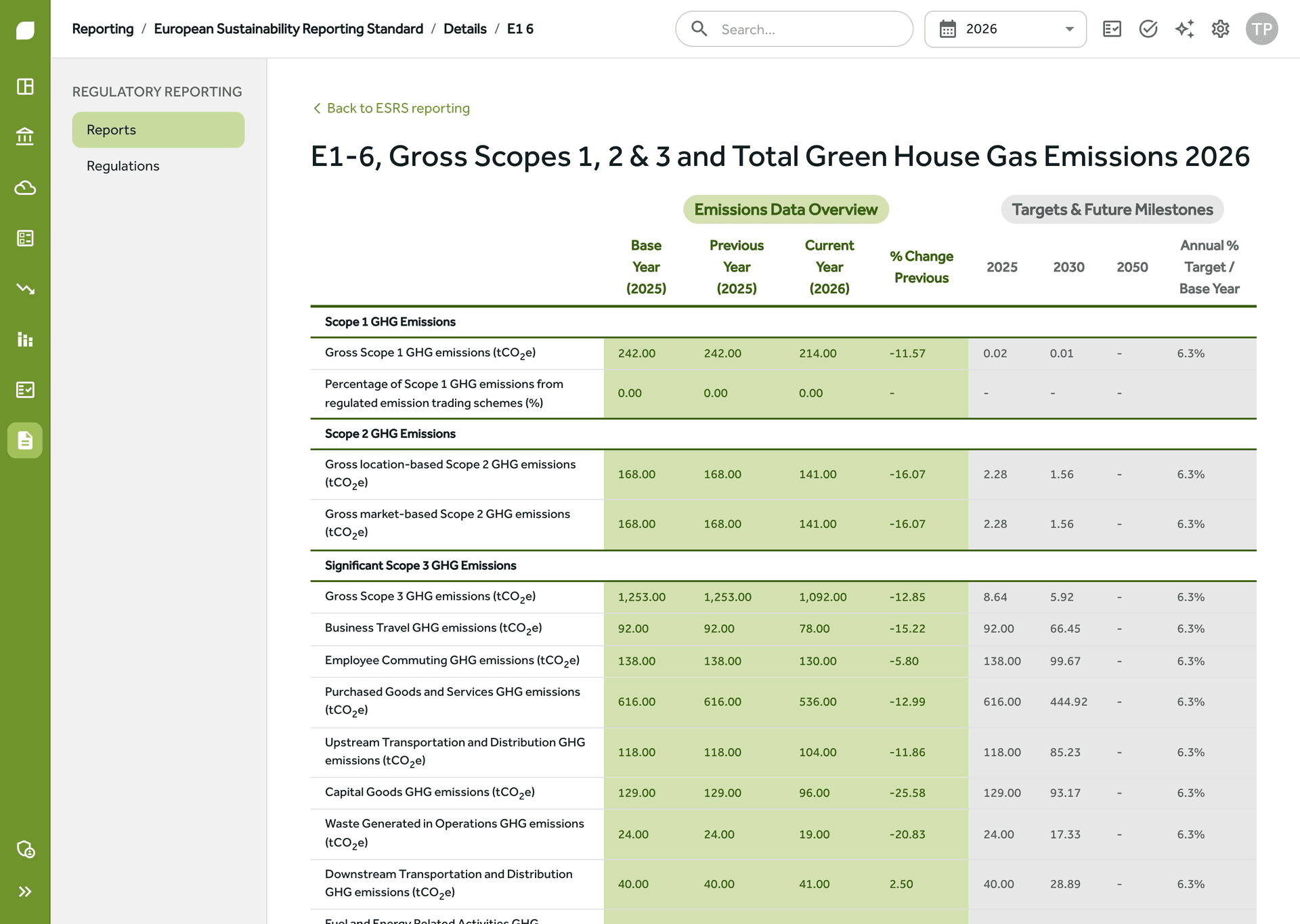Click the app logo in sidebar
Image resolution: width=1300 pixels, height=924 pixels.
[x=25, y=30]
